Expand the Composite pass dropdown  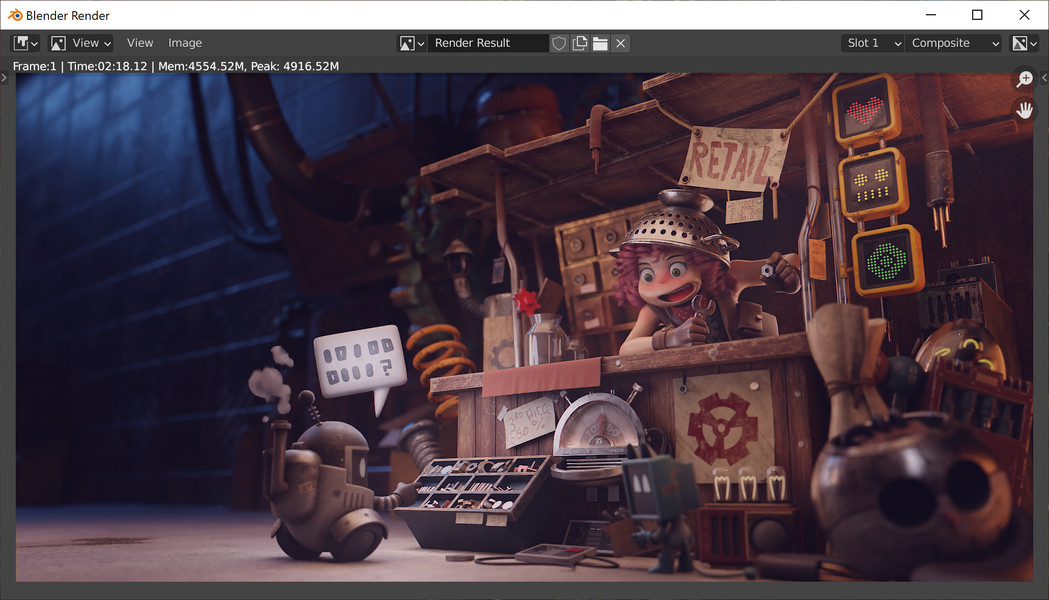click(x=953, y=43)
